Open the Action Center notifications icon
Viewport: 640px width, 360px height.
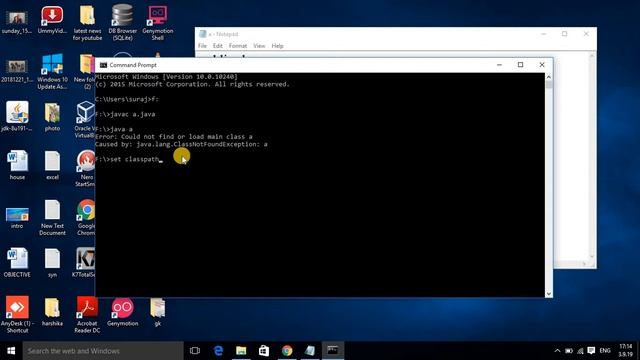(591, 351)
